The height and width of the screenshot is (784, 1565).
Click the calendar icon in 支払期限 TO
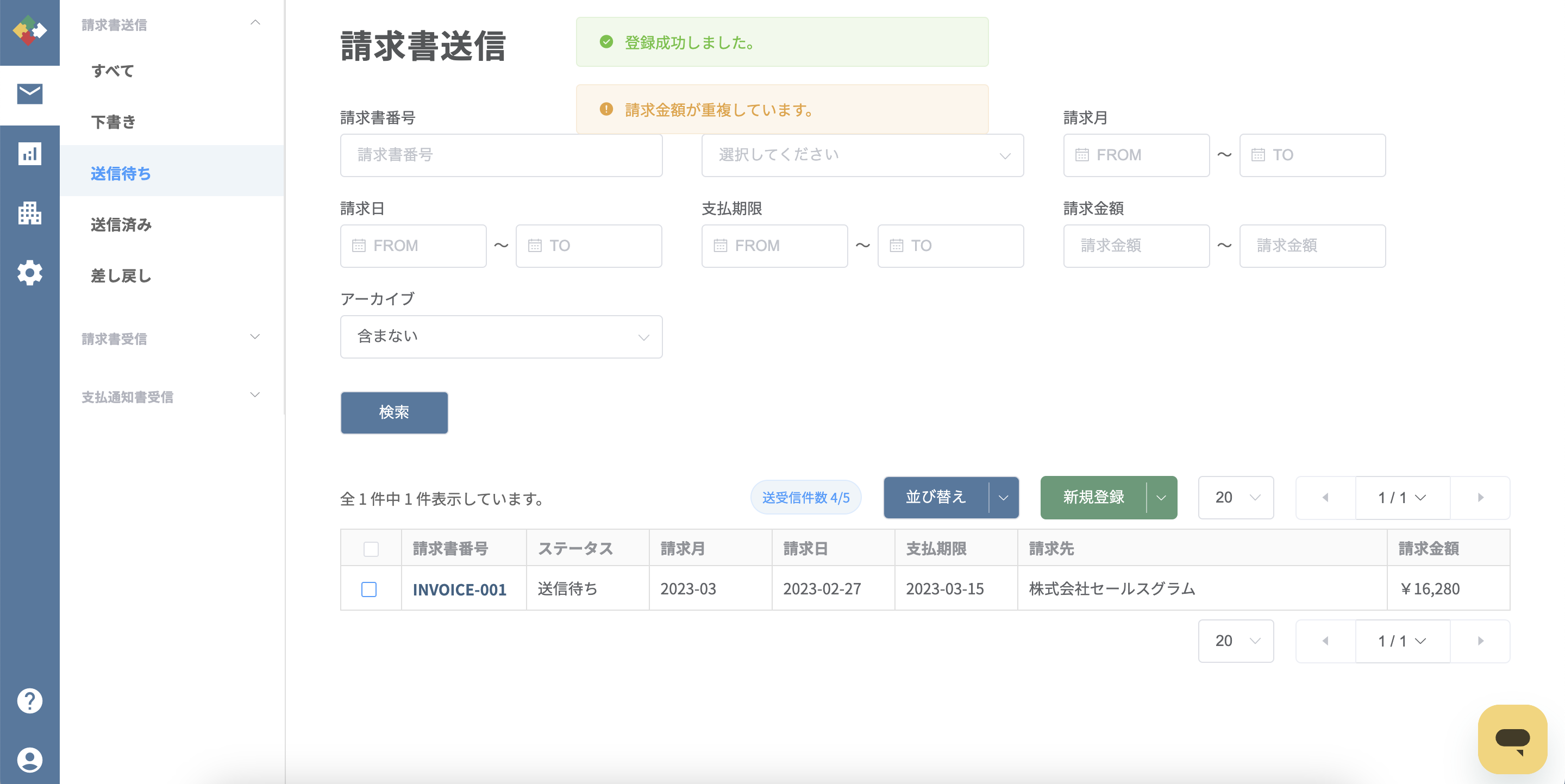tap(897, 246)
